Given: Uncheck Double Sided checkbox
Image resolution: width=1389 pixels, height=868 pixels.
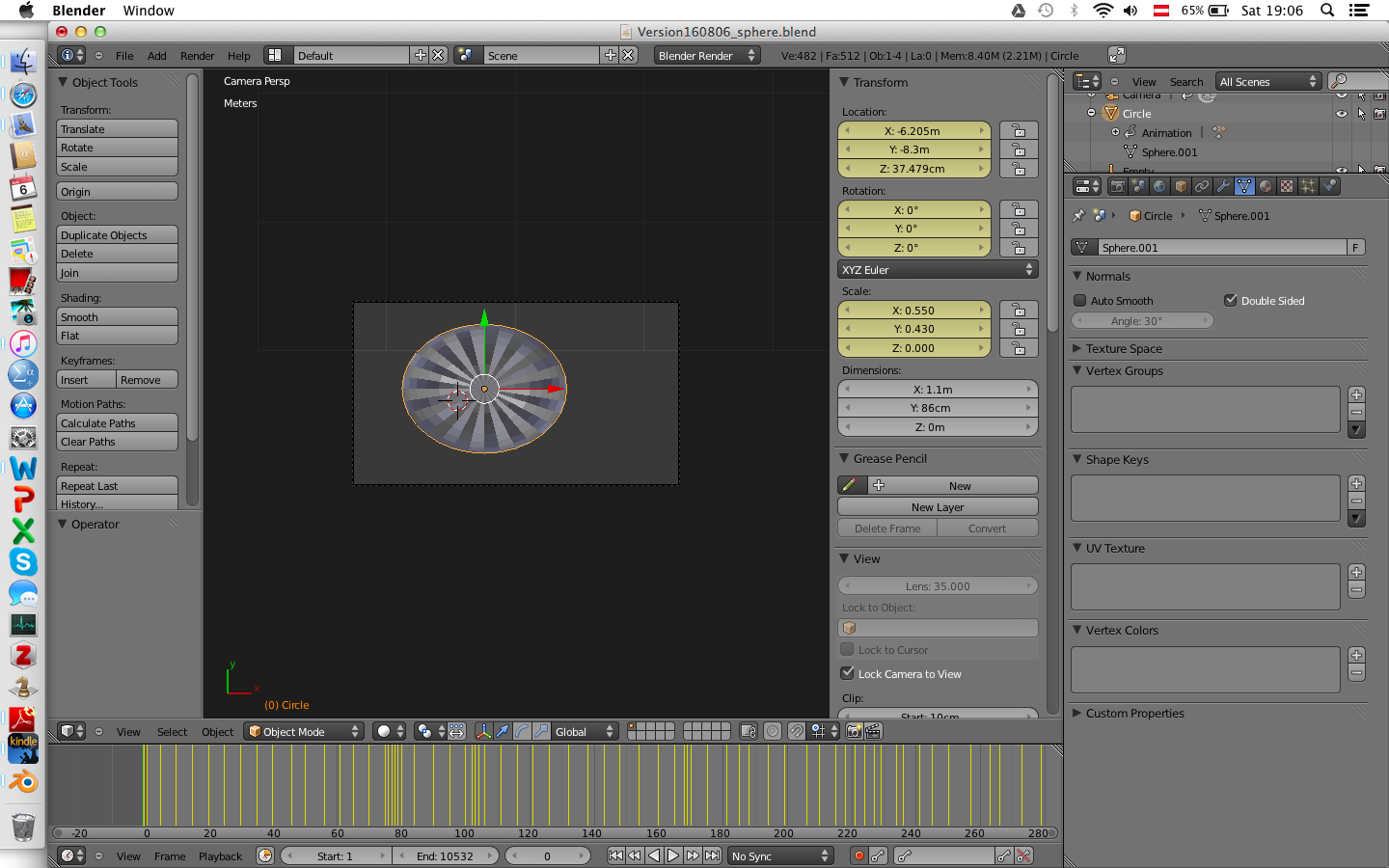Looking at the screenshot, I should tap(1231, 300).
